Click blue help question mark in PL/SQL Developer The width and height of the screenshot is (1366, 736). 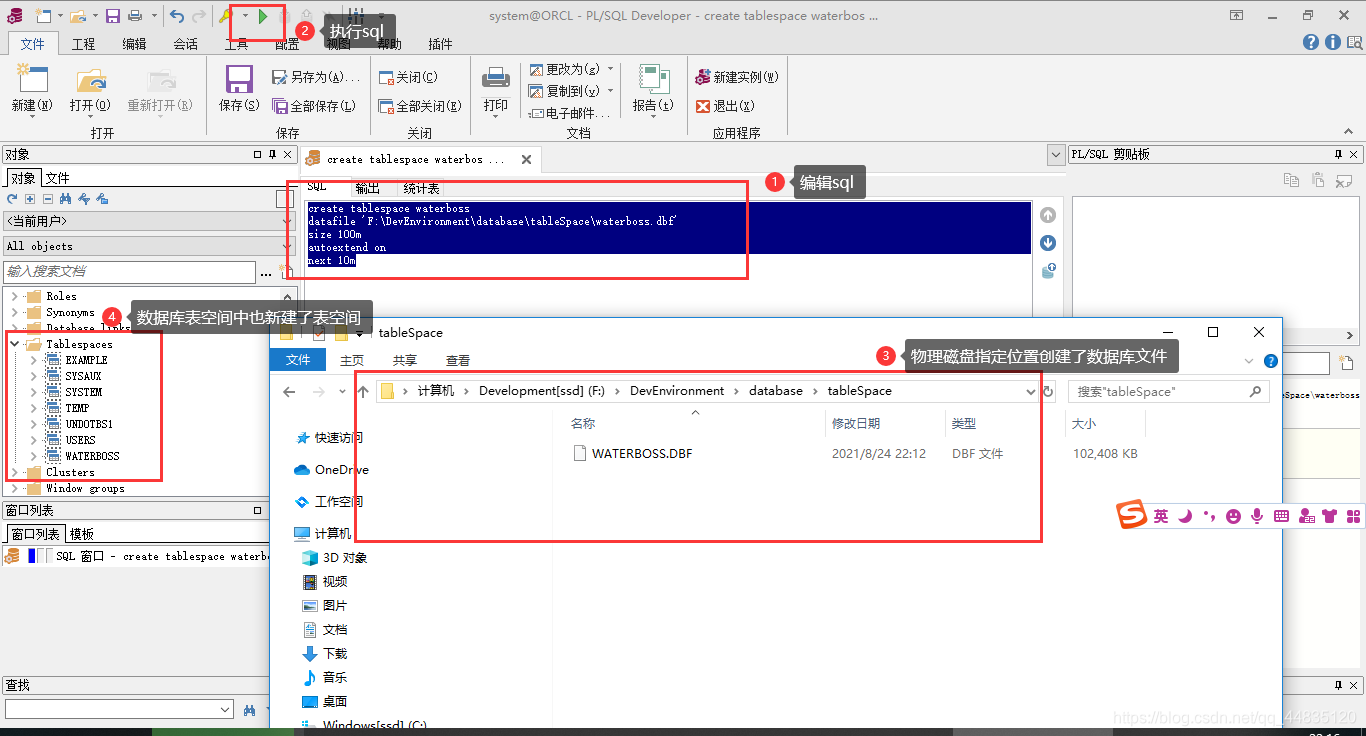point(1311,42)
